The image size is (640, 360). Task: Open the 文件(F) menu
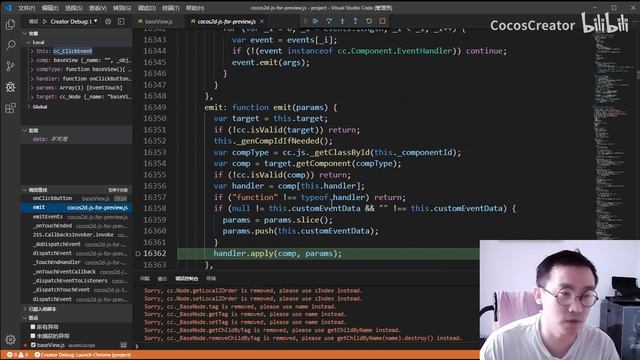[x=27, y=8]
